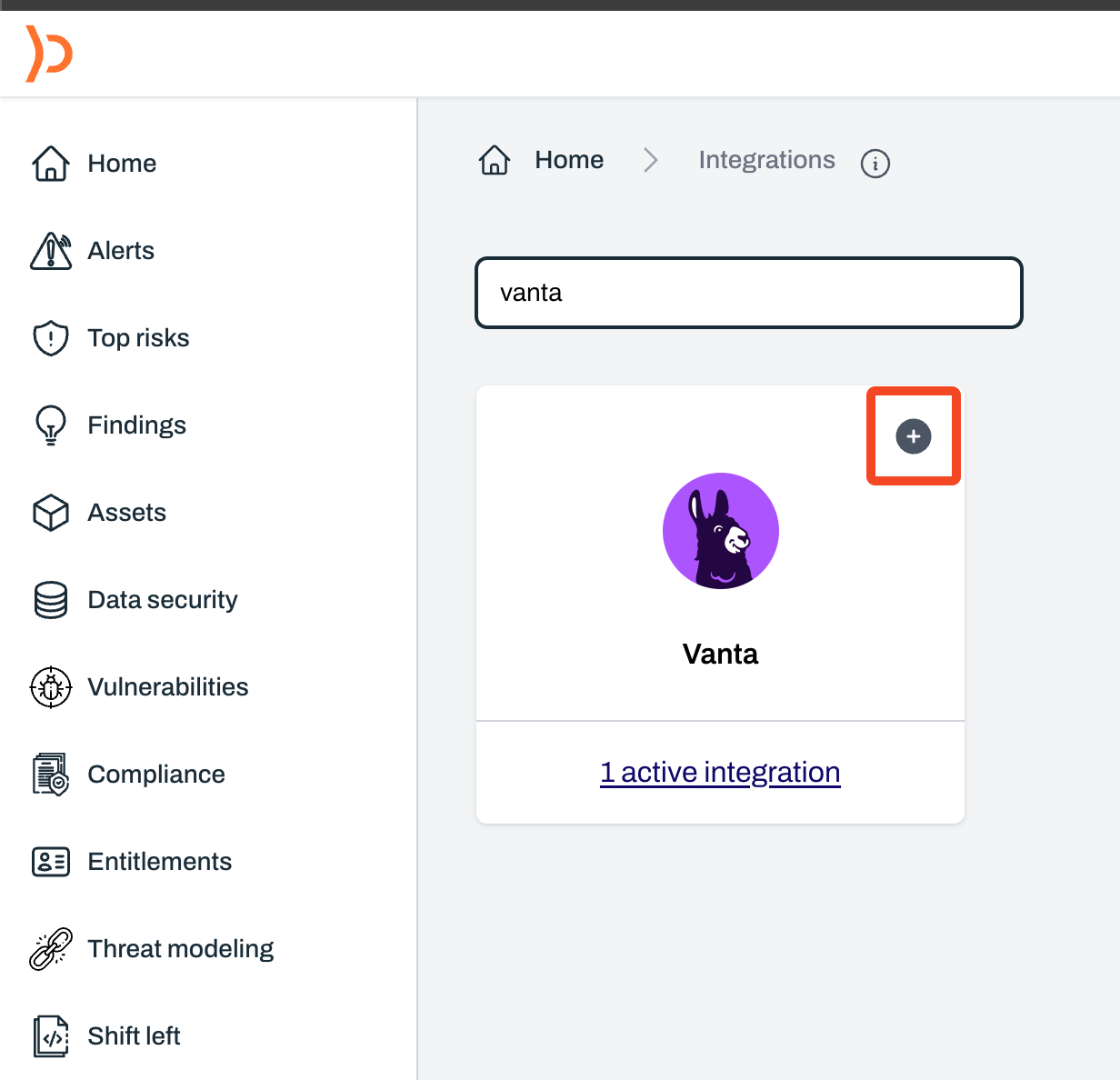Select the Top risks shield icon
The width and height of the screenshot is (1120, 1080).
(51, 338)
